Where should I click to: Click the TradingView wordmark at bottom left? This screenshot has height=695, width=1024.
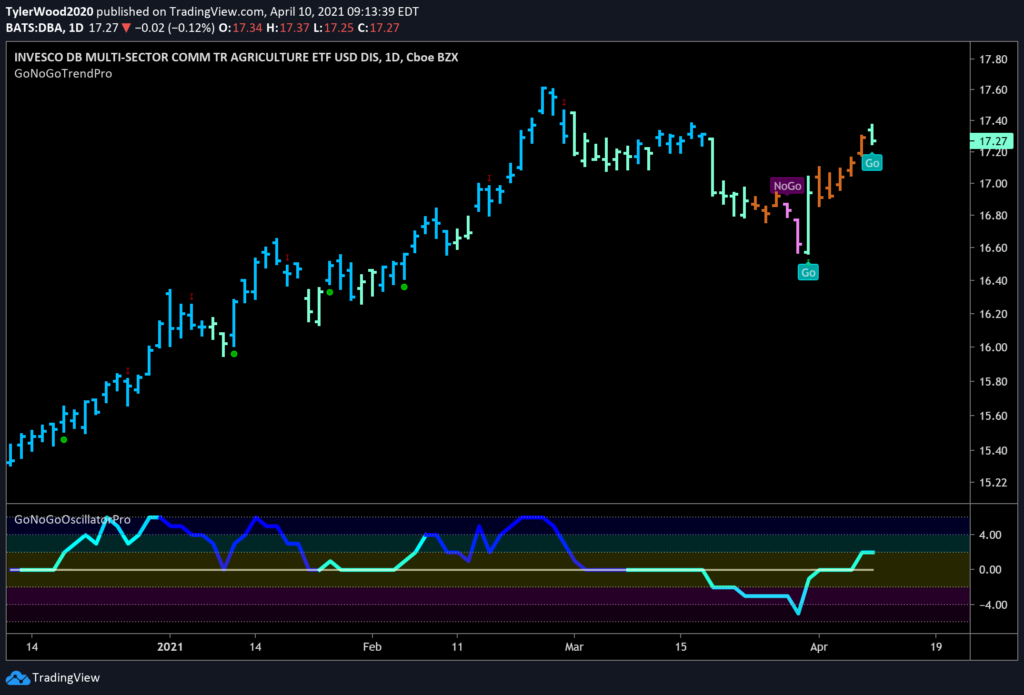pyautogui.click(x=66, y=677)
